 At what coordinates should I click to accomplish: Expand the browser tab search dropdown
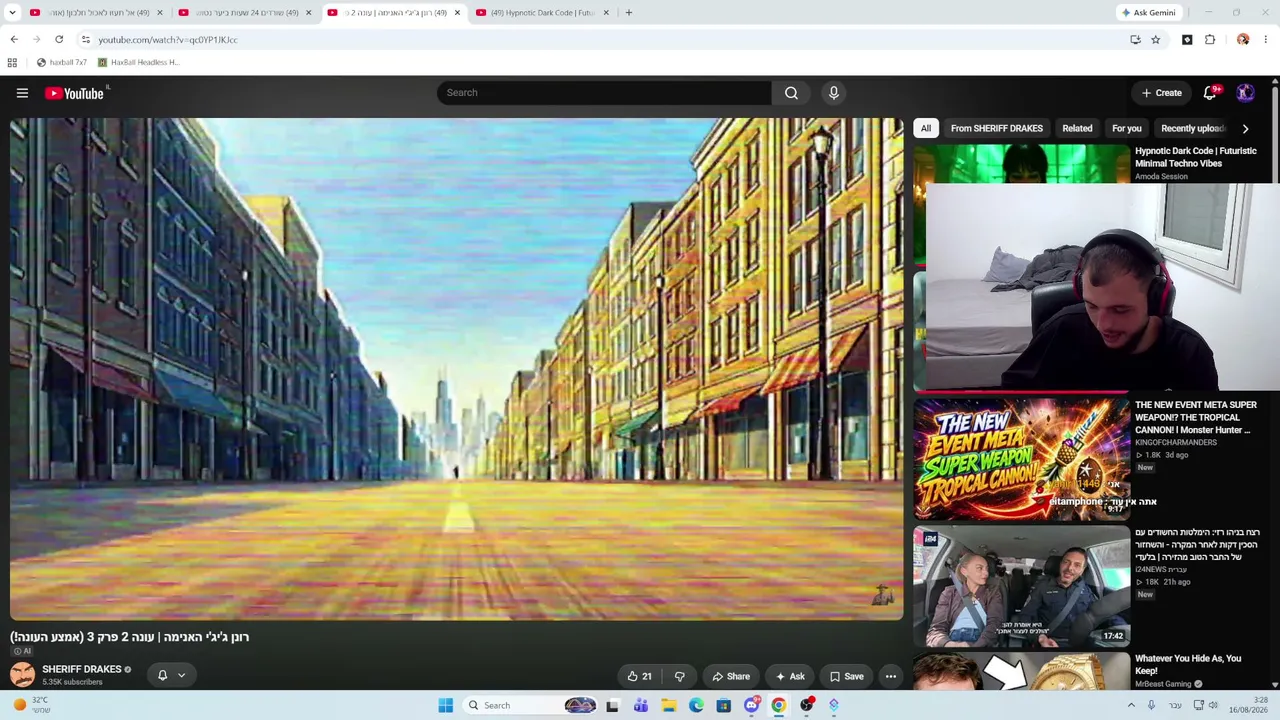pos(12,13)
